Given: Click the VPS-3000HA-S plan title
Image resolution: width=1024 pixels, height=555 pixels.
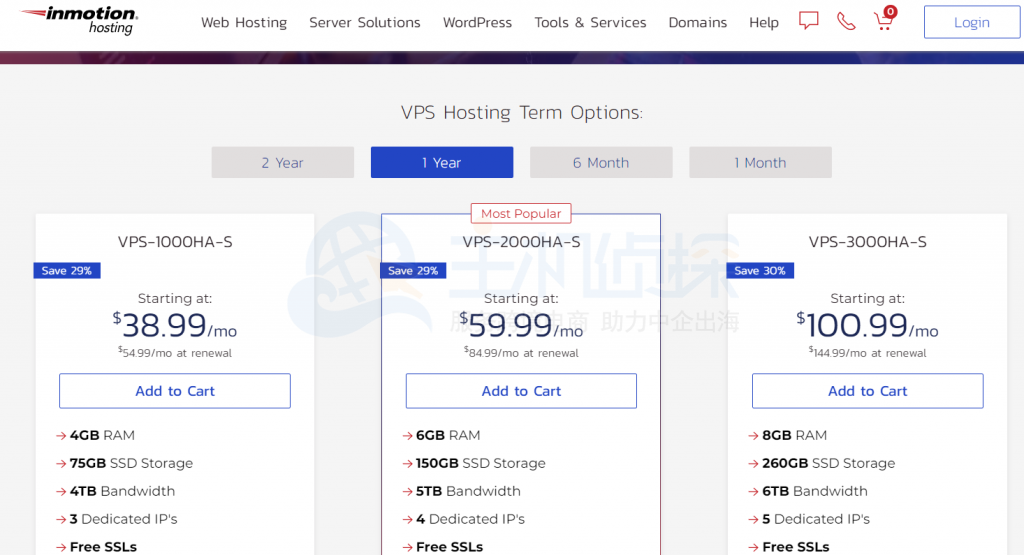Looking at the screenshot, I should 867,242.
